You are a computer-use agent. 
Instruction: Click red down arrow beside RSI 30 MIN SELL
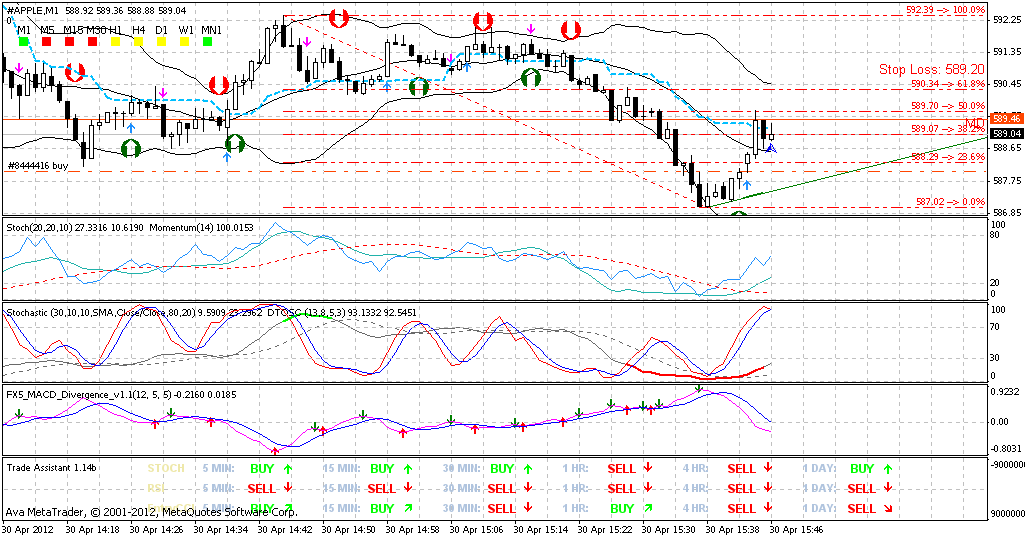[528, 488]
